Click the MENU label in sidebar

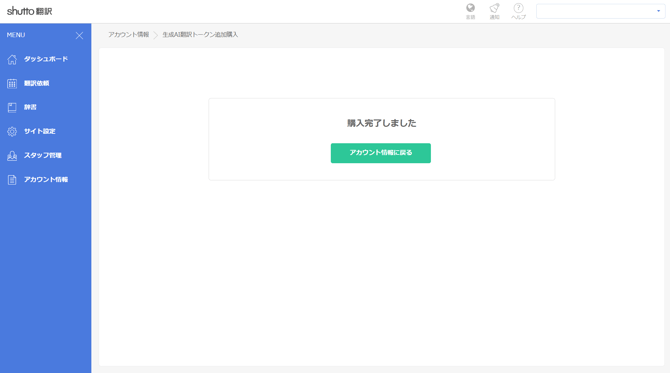coord(16,35)
